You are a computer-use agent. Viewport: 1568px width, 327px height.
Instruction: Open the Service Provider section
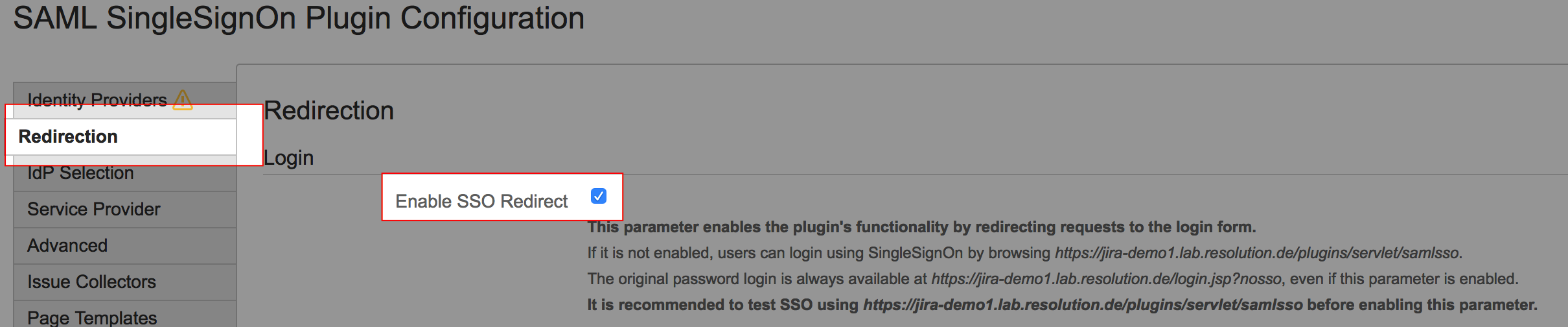click(93, 209)
